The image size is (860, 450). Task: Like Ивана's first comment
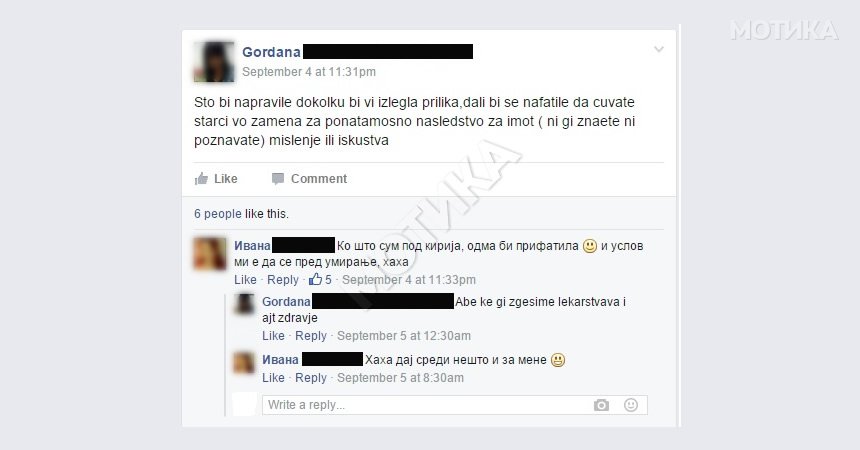[x=245, y=280]
